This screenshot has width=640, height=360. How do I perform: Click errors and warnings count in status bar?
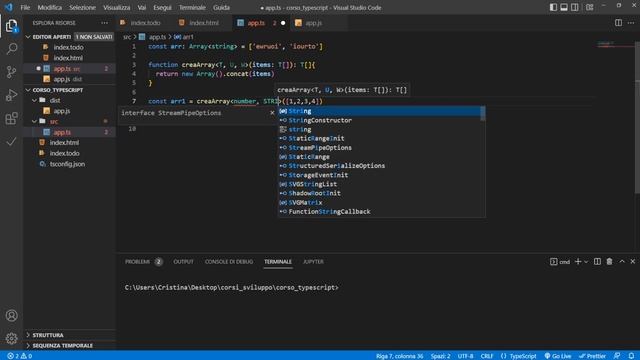[x=20, y=356]
